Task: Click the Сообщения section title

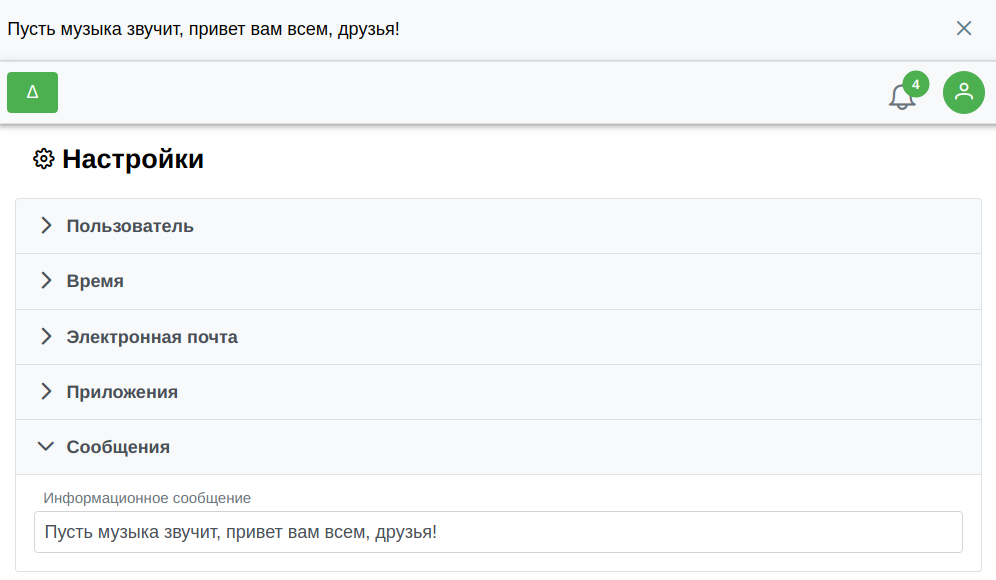Action: point(118,447)
